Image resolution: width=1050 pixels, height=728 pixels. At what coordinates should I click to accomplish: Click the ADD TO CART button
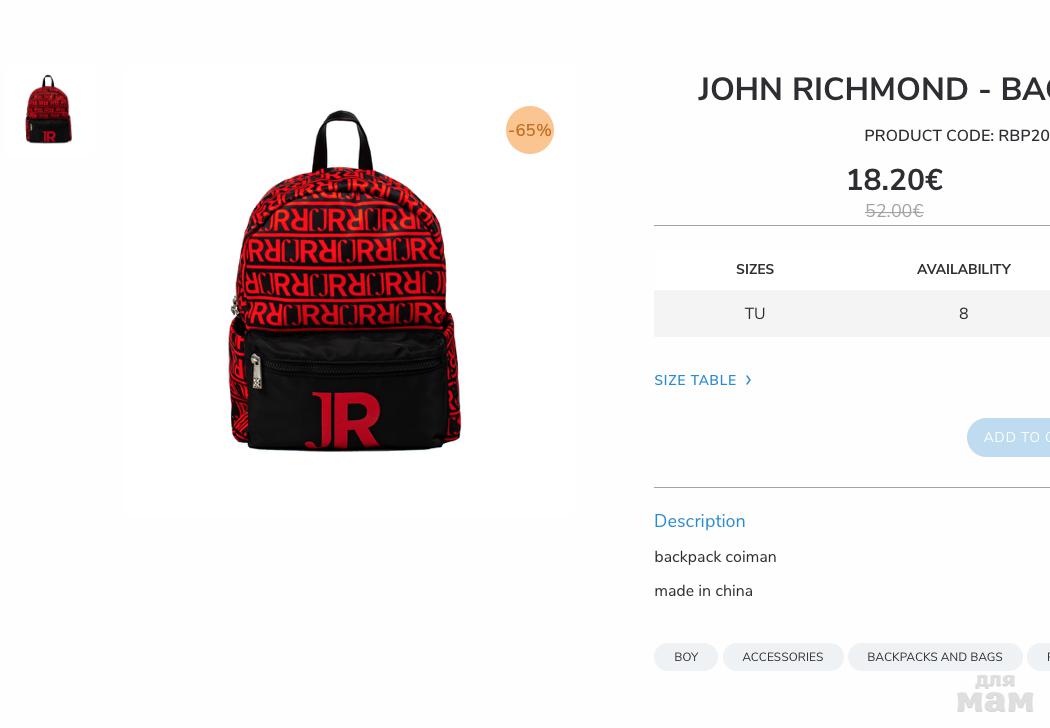pos(1008,437)
